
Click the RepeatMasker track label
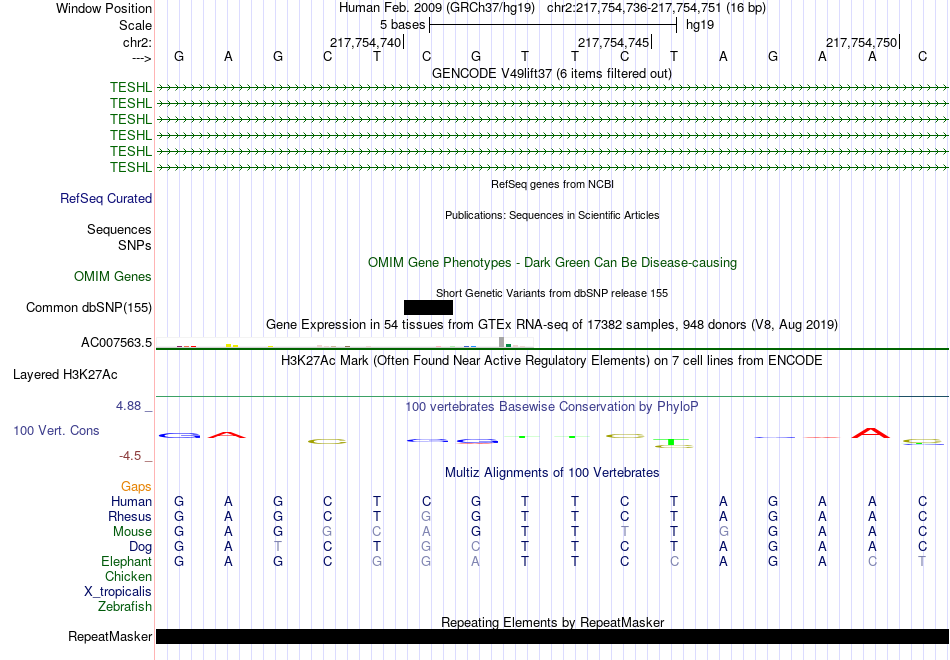[x=110, y=636]
